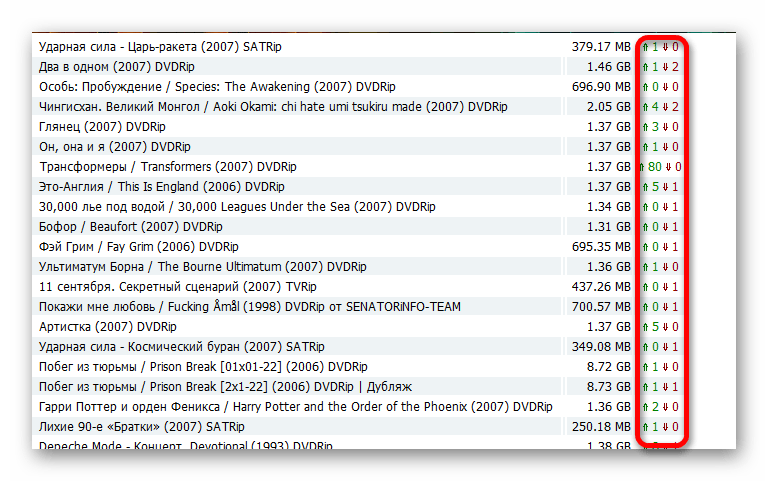Open Это-Англия / This Is England torrent
The height and width of the screenshot is (481, 768).
pos(162,187)
